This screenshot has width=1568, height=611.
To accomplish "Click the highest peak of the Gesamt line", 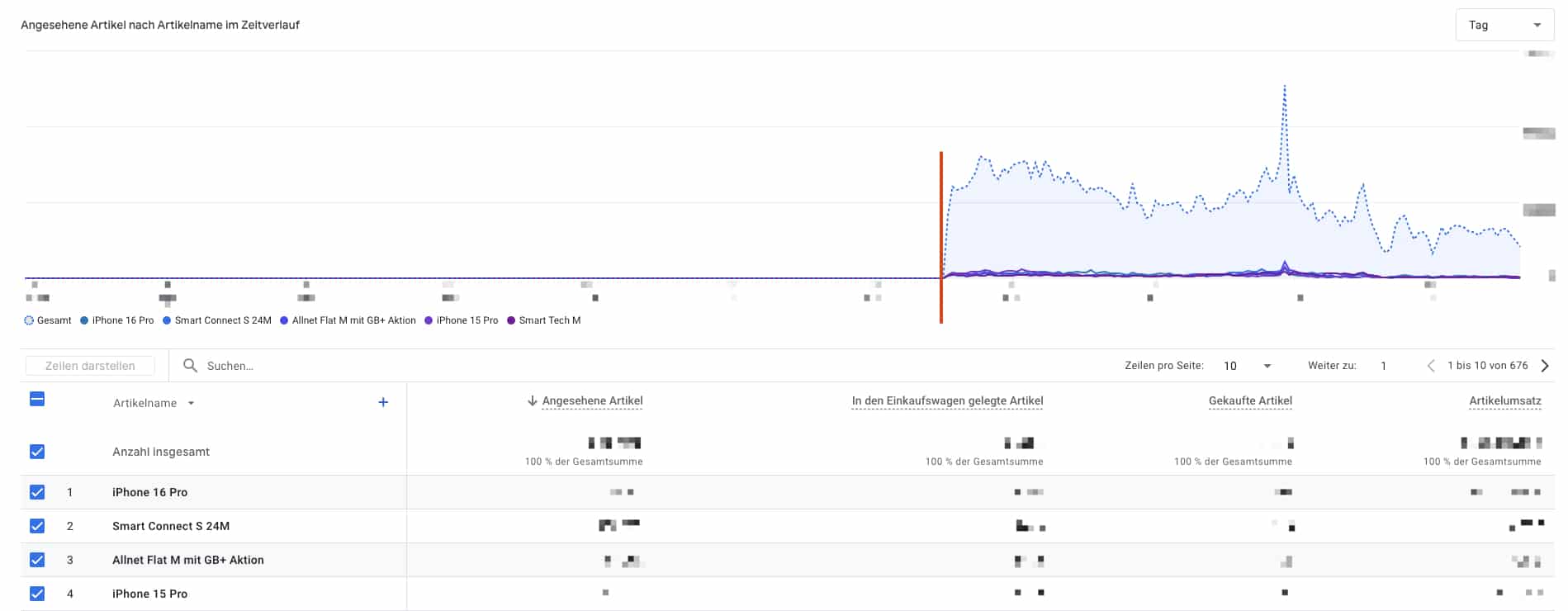I will (1285, 86).
